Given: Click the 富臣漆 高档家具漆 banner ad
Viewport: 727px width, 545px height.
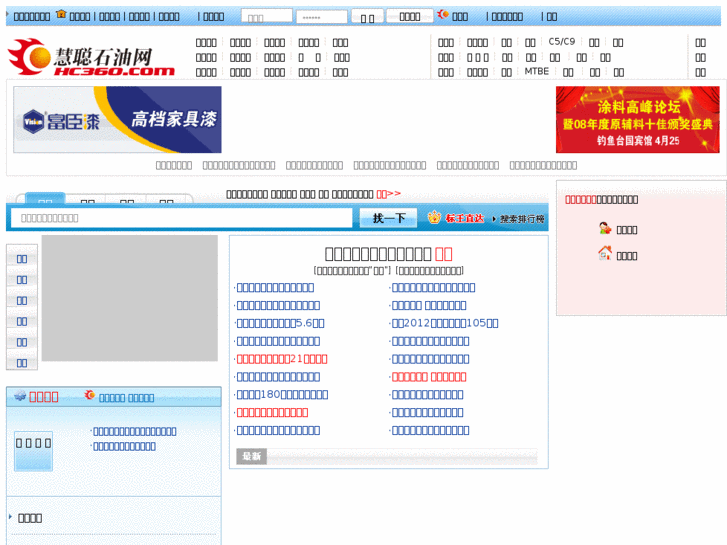Looking at the screenshot, I should click(x=117, y=119).
